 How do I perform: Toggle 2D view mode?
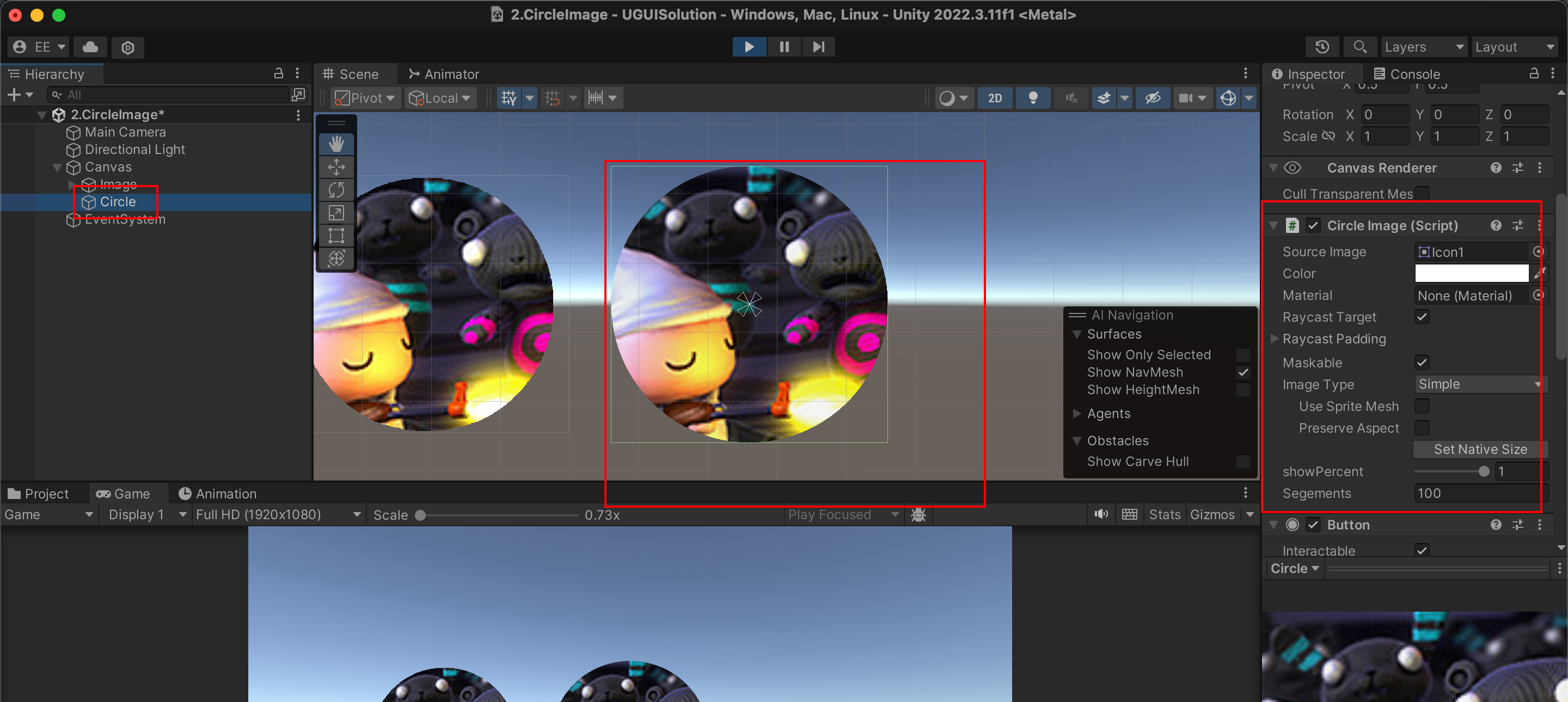pos(995,98)
